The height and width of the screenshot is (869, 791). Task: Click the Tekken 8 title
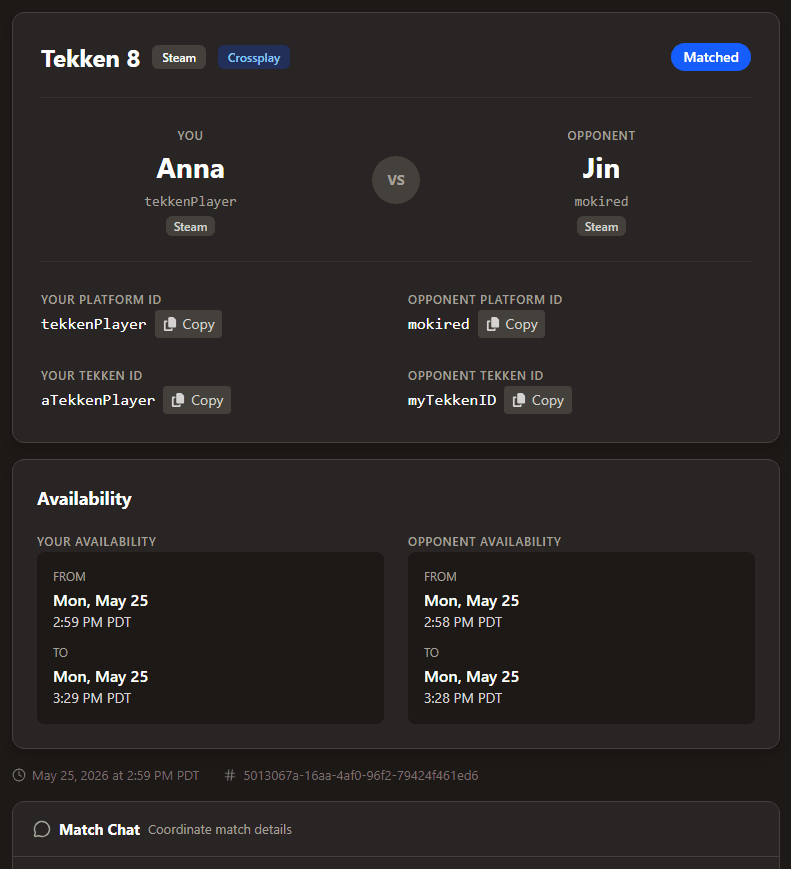click(90, 59)
